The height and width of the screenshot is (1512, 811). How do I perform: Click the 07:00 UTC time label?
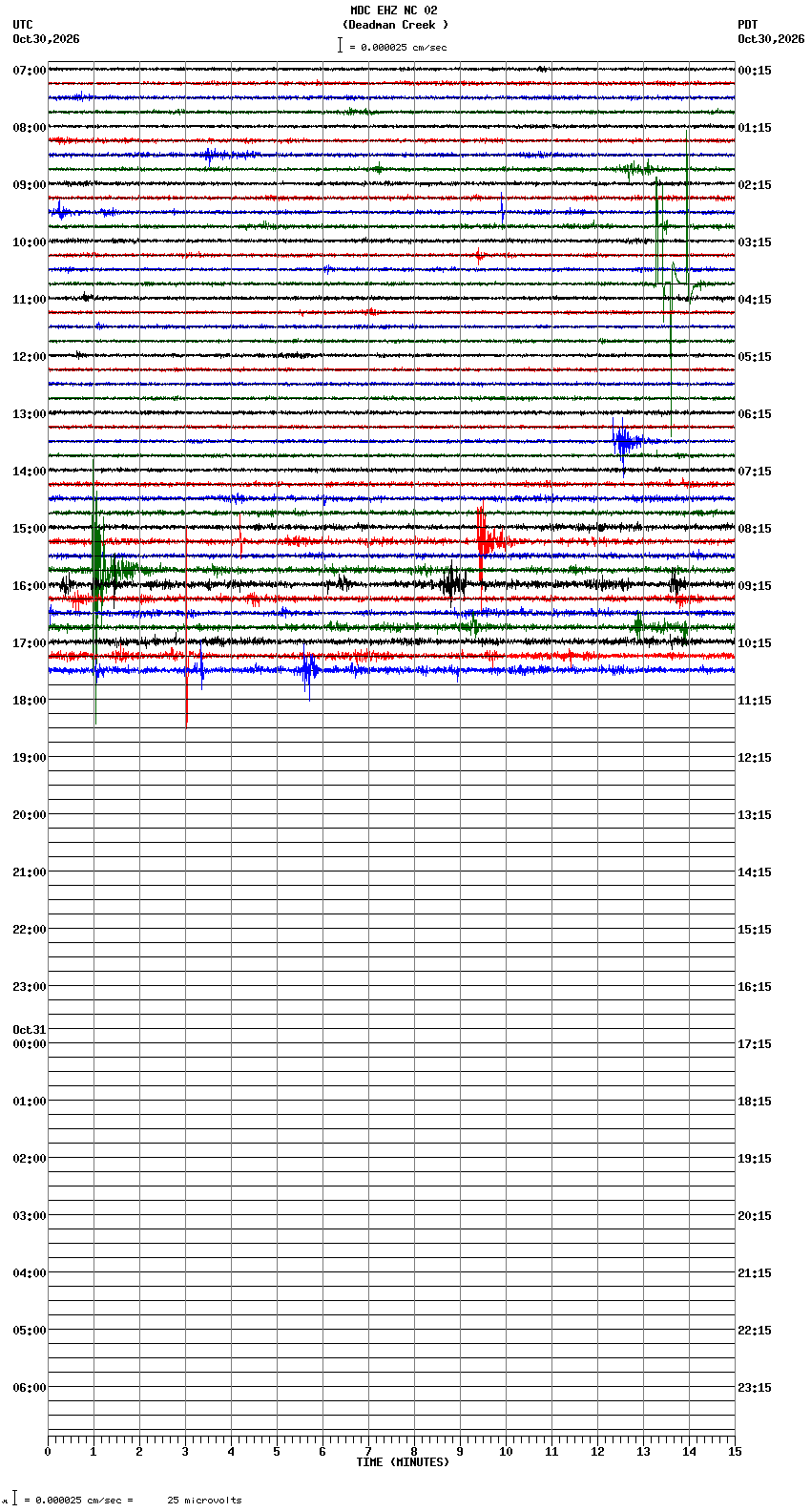pos(30,70)
